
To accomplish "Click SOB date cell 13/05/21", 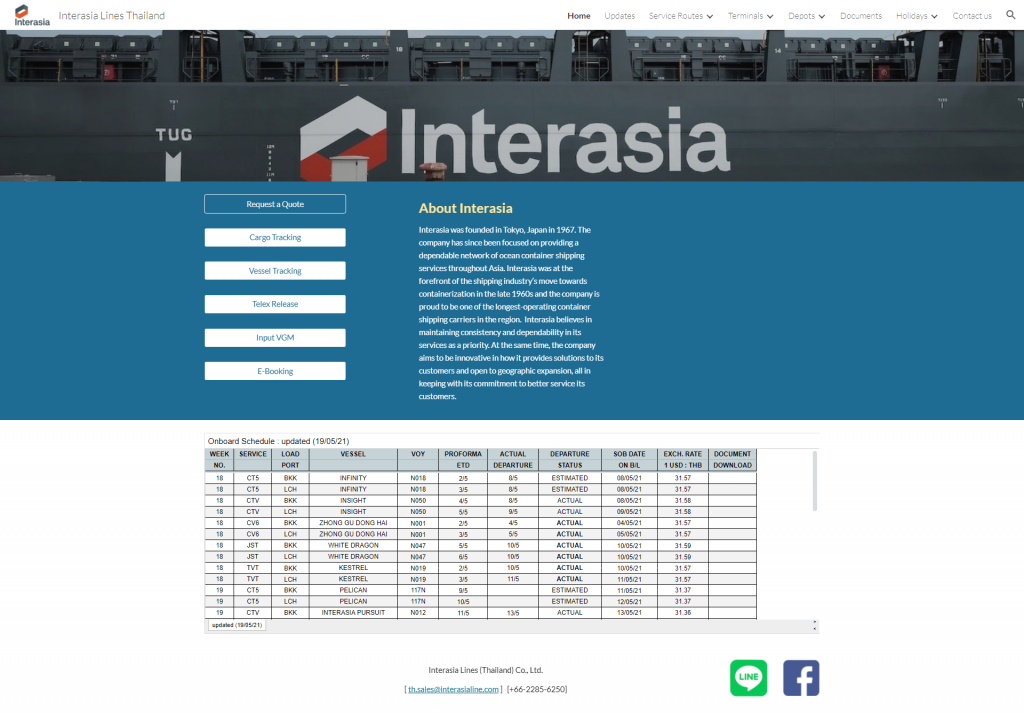I will [x=629, y=612].
